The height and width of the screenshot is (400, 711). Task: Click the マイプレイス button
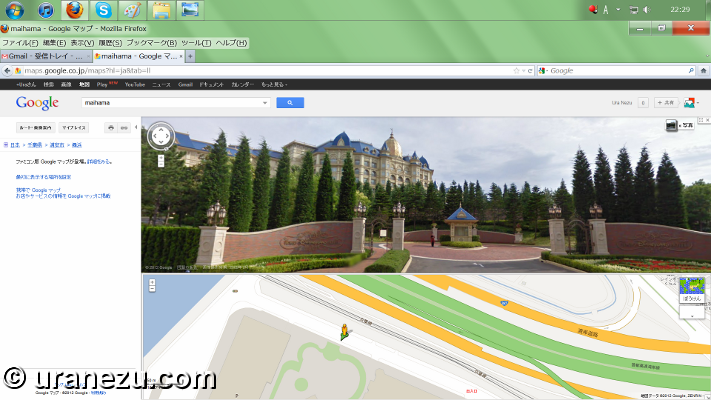click(x=73, y=128)
